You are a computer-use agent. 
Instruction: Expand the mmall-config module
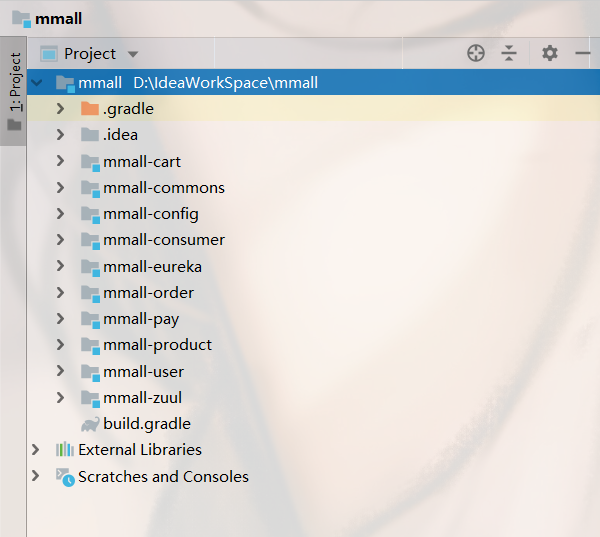60,214
